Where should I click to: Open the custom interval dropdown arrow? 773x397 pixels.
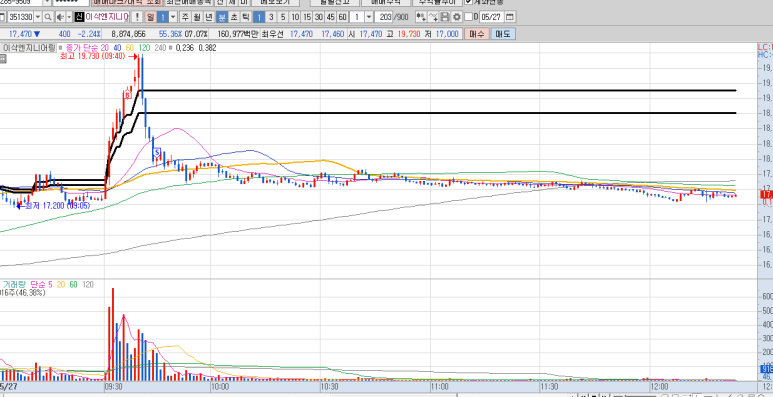tap(369, 17)
